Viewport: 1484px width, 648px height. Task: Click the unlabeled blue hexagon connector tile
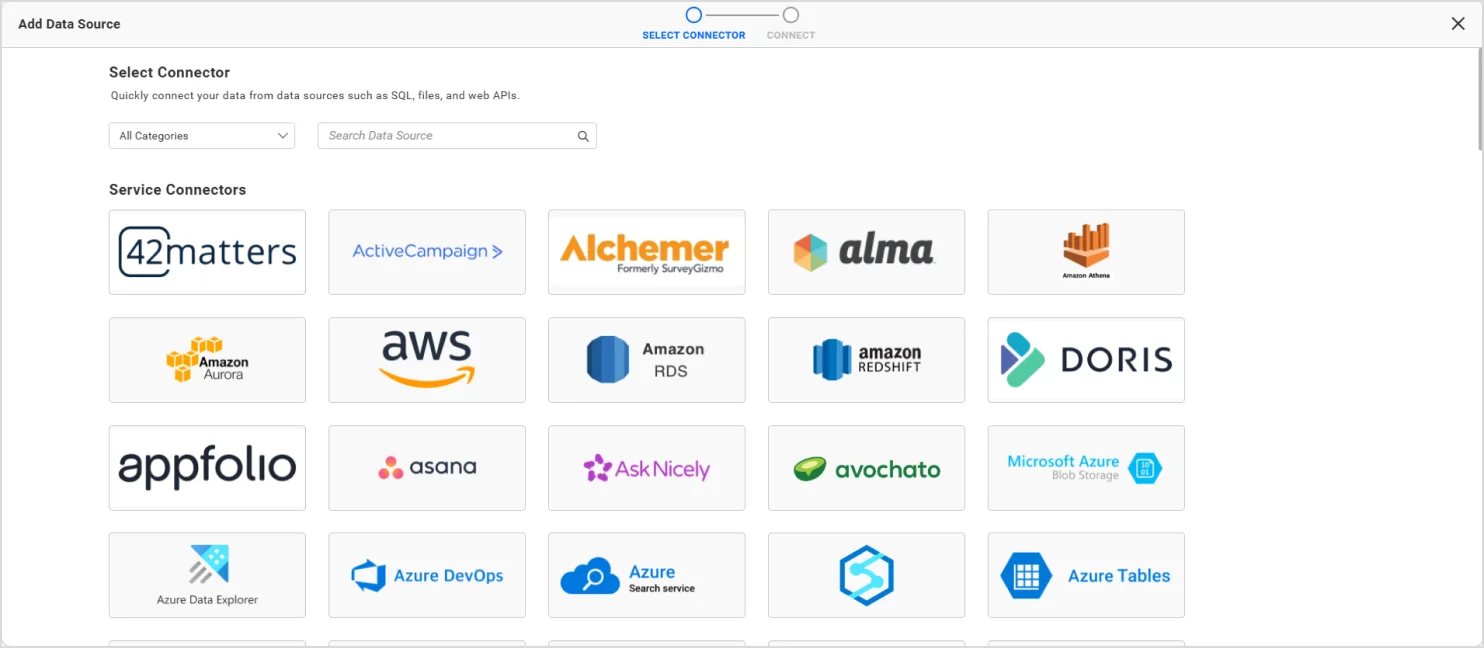point(866,575)
